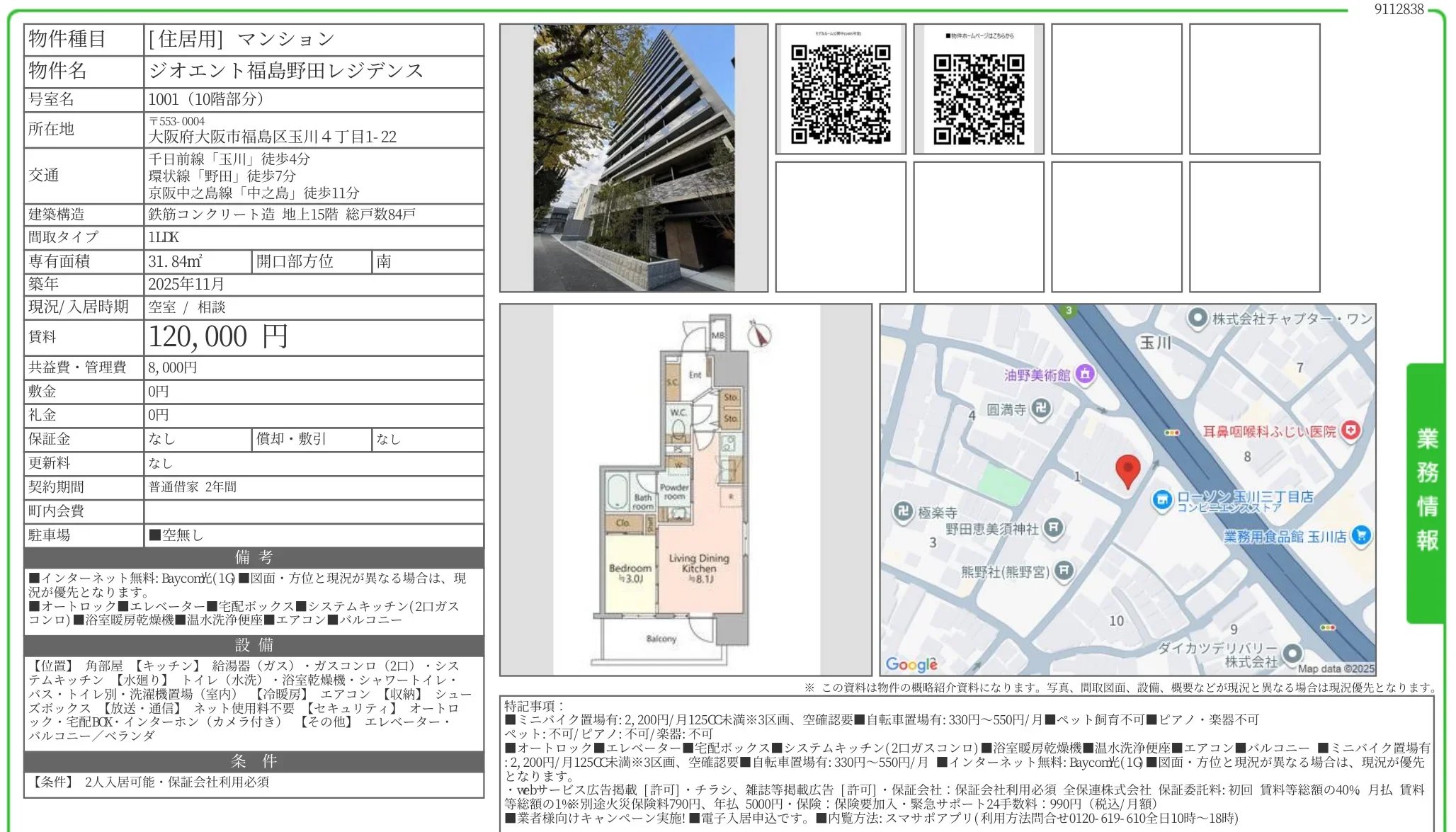Screen dimensions: 1456x832
Task: Click the 物件種目 value [住居用] マンション
Action: coord(241,39)
